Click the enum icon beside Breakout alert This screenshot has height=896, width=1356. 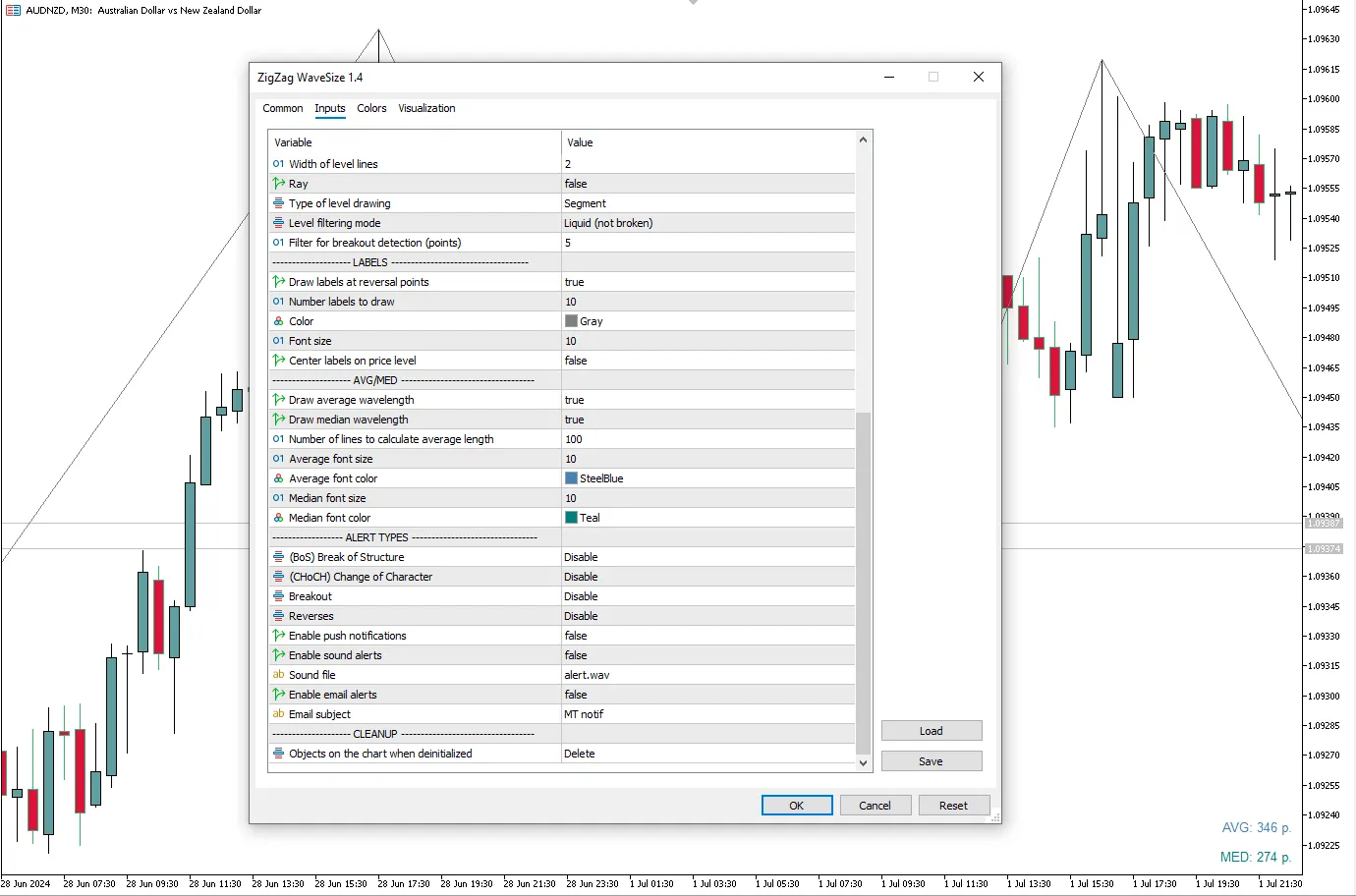point(279,596)
